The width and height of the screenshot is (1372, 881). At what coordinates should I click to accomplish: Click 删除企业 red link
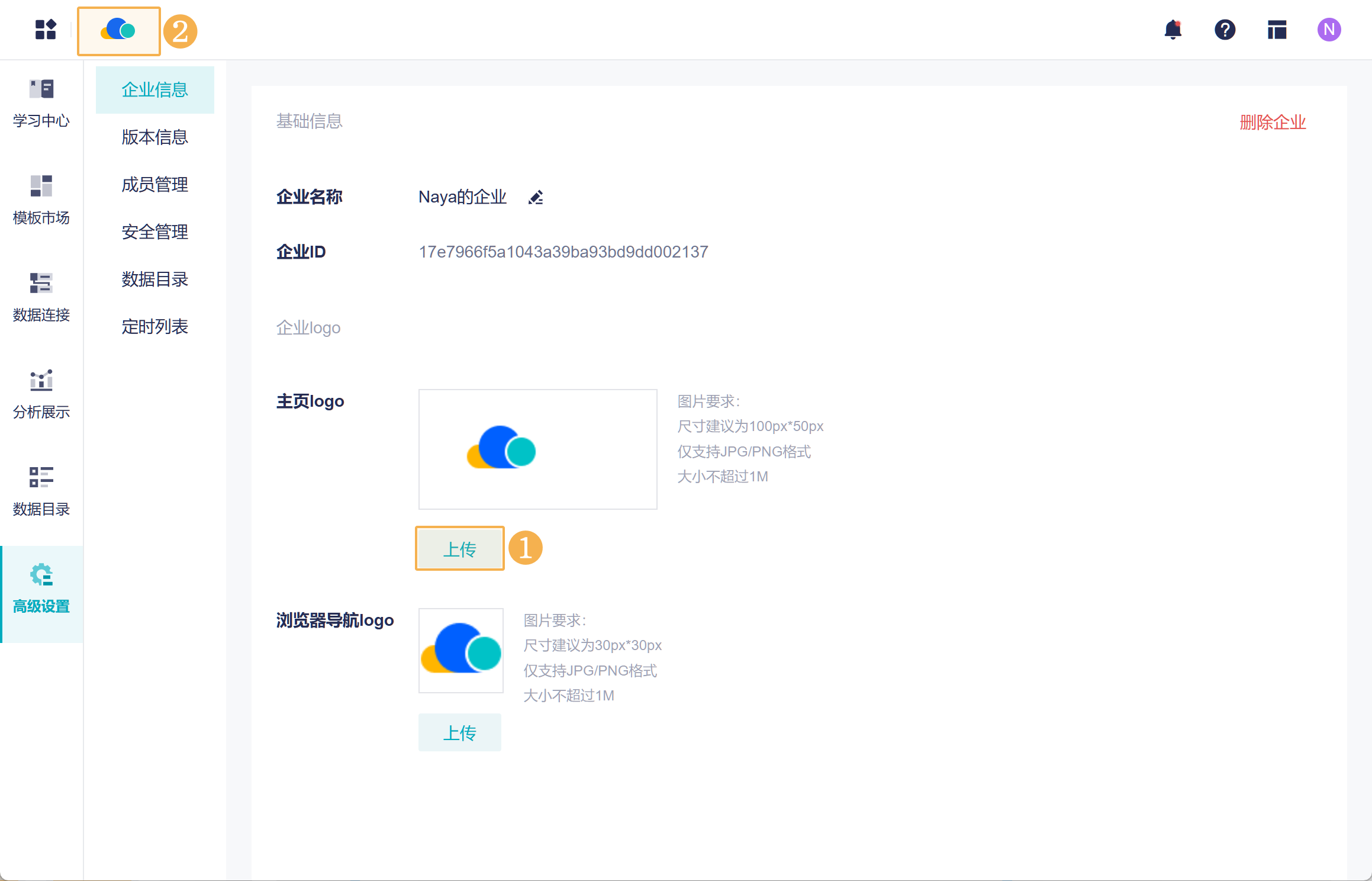(1273, 123)
